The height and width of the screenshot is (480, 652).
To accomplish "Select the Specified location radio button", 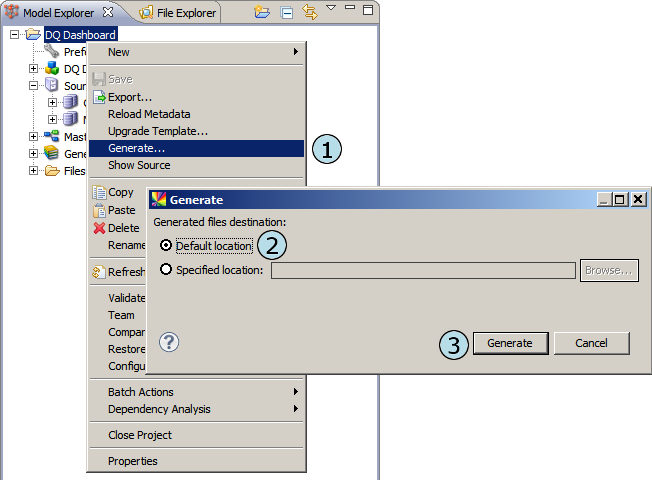I will coord(166,270).
